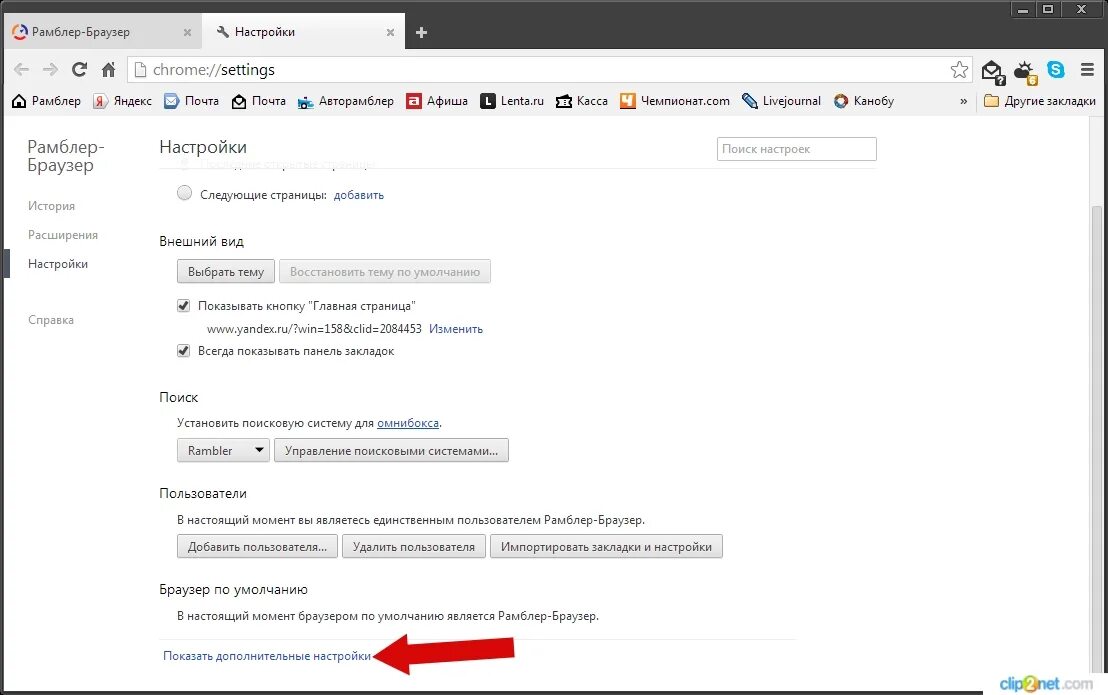The width and height of the screenshot is (1108, 695).
Task: Open the first Почта bookmark with blue icon
Action: pyautogui.click(x=191, y=101)
